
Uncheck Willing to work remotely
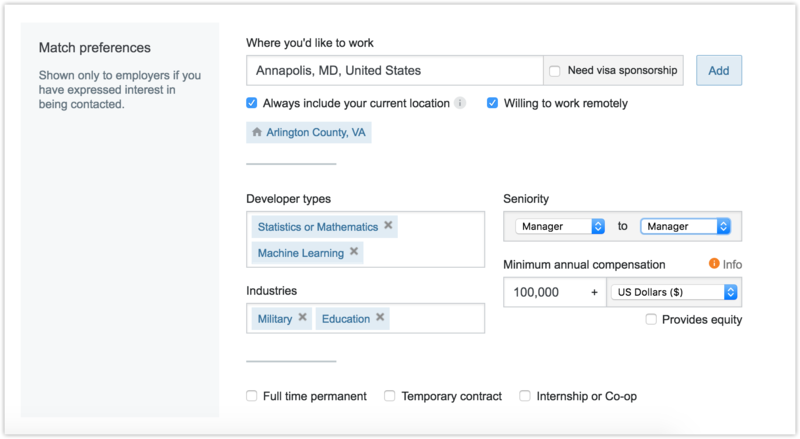[x=492, y=103]
